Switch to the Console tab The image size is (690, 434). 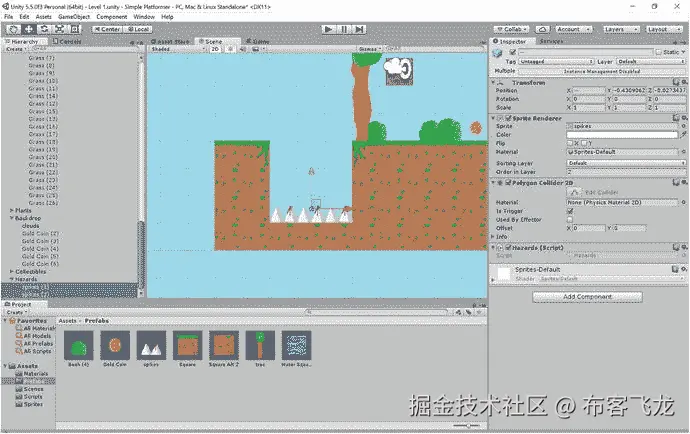(x=67, y=41)
